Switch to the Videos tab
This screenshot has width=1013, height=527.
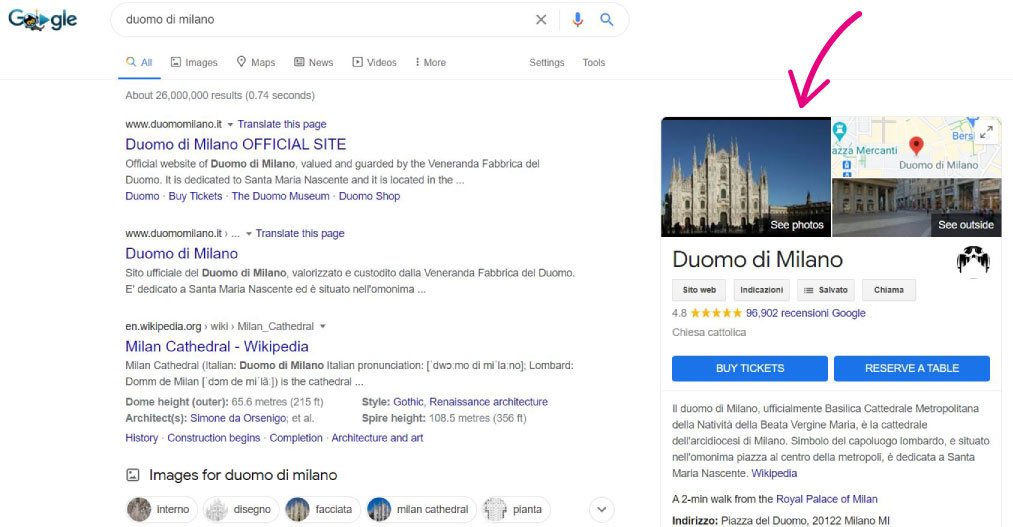tap(374, 63)
